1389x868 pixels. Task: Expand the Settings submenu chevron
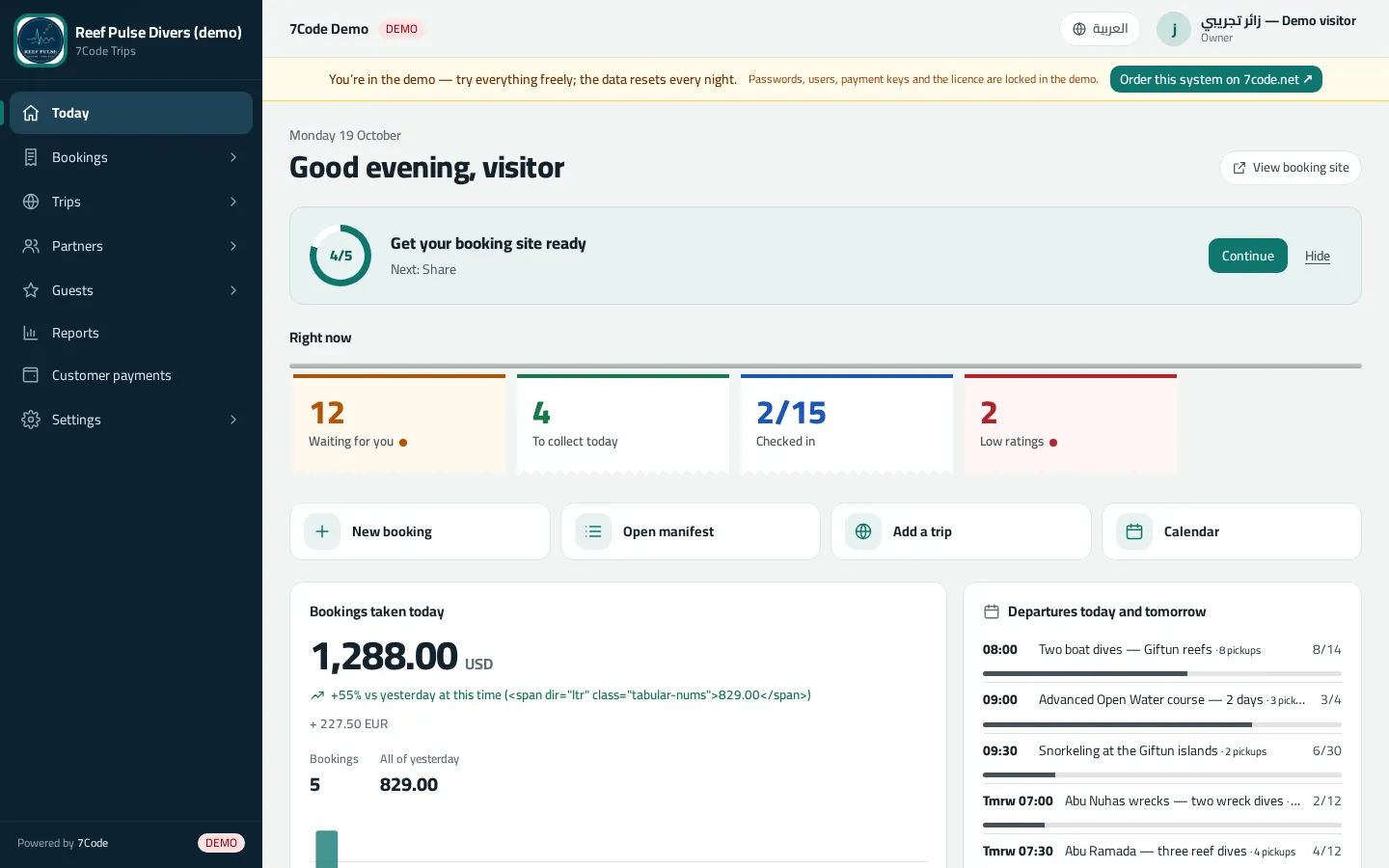pos(233,420)
